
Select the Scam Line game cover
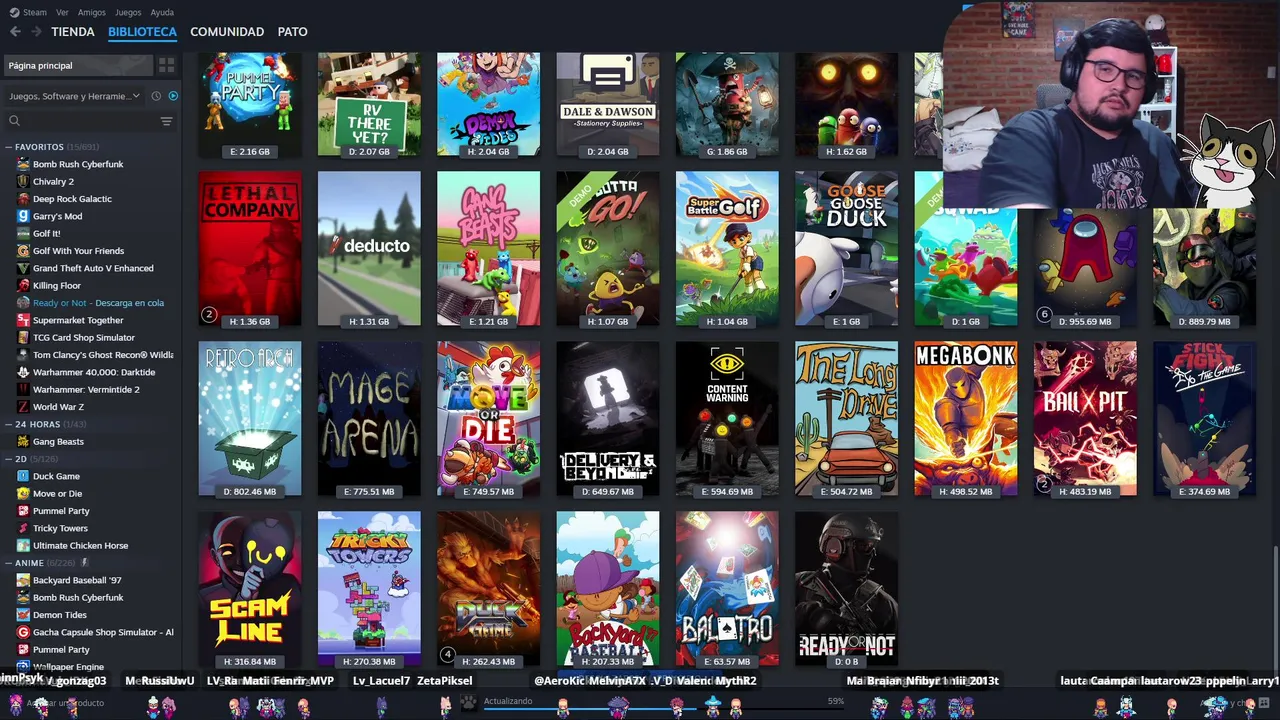pyautogui.click(x=249, y=588)
